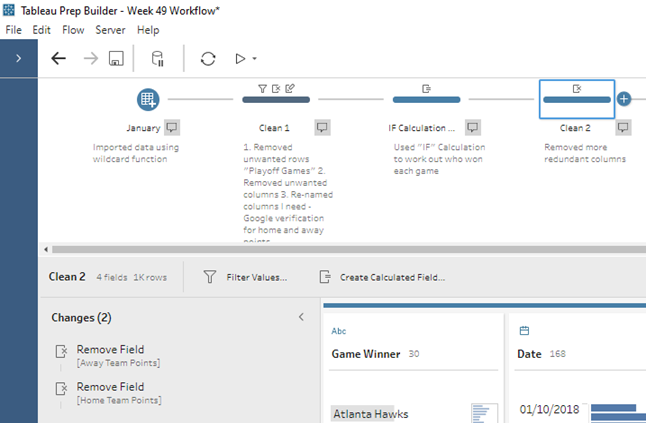
Task: Refresh the flow data
Action: 208,58
